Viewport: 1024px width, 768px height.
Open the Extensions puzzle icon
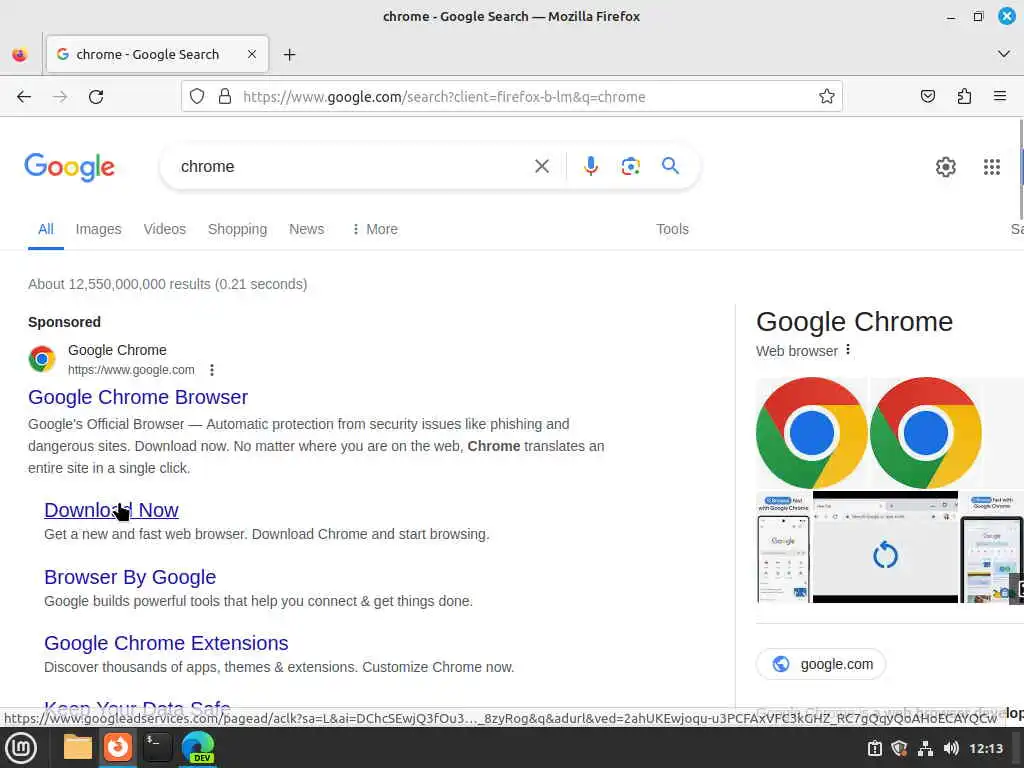click(x=964, y=97)
